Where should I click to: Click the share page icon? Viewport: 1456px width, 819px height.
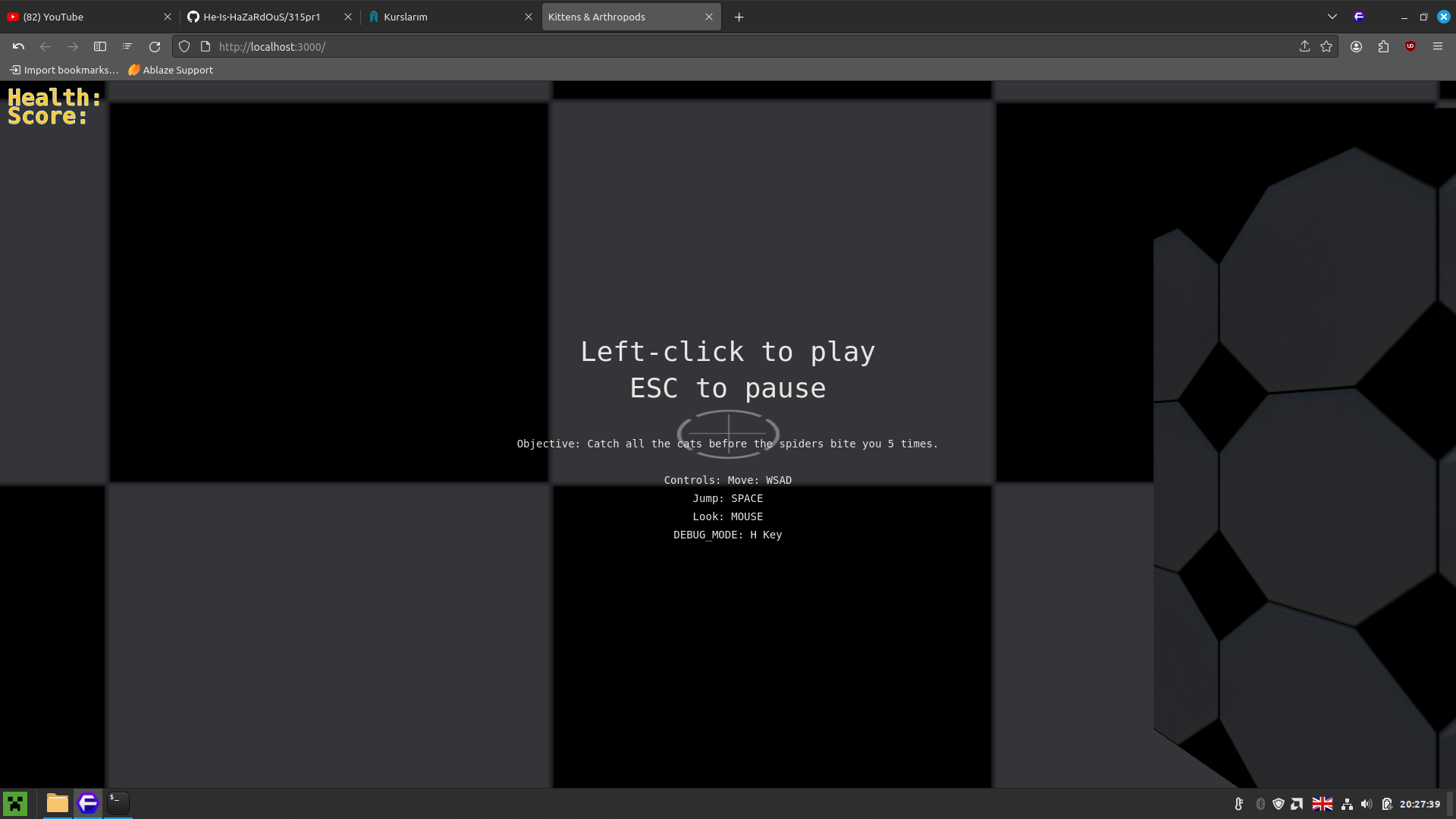pos(1304,47)
